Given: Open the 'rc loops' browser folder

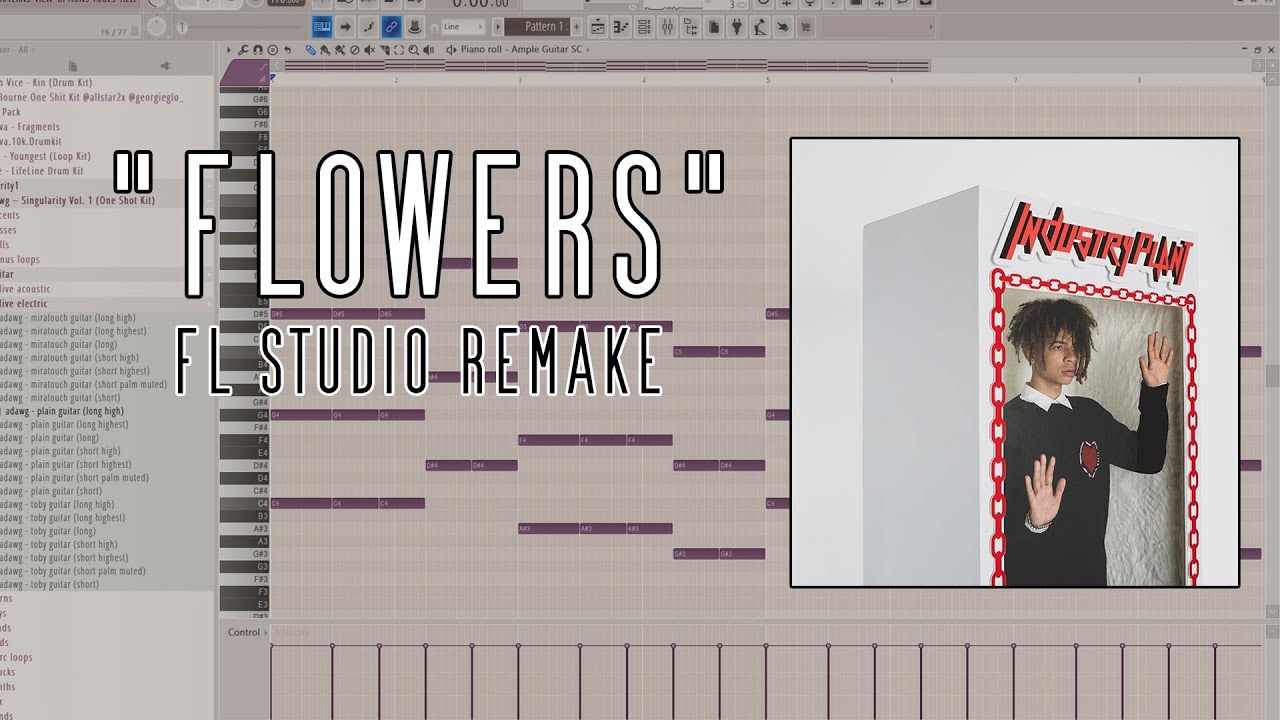Looking at the screenshot, I should (x=16, y=657).
